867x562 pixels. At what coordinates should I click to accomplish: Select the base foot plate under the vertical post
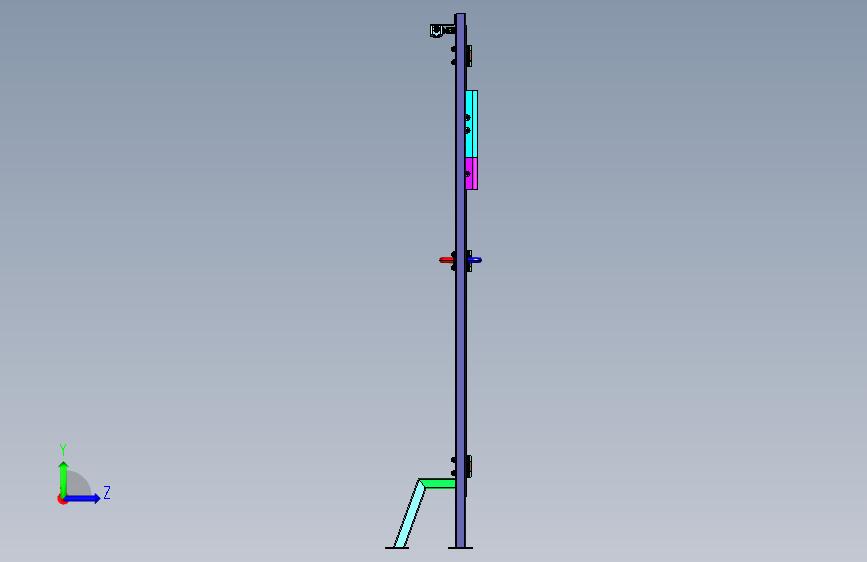(460, 548)
